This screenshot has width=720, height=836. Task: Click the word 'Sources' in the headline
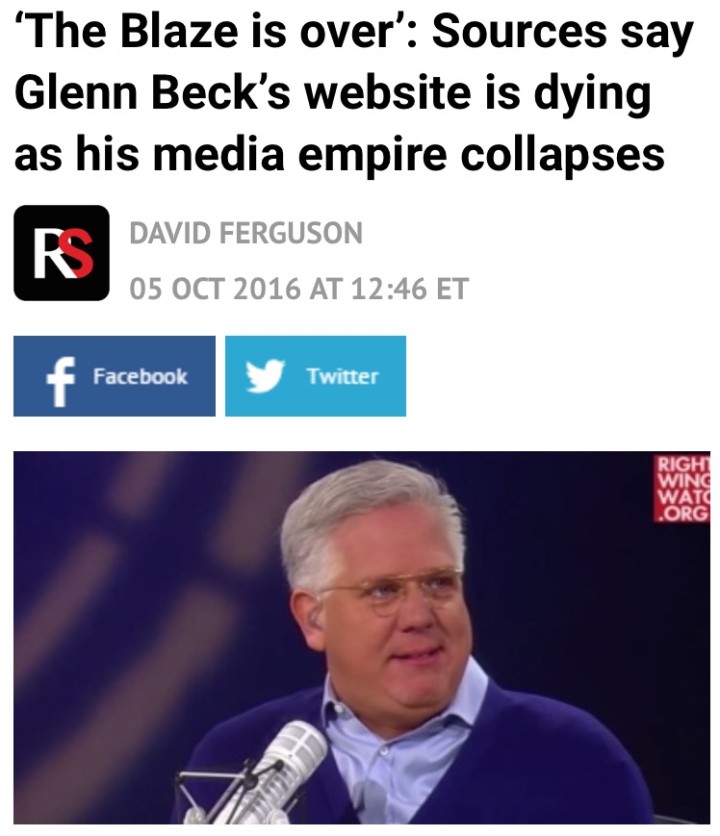[x=519, y=32]
